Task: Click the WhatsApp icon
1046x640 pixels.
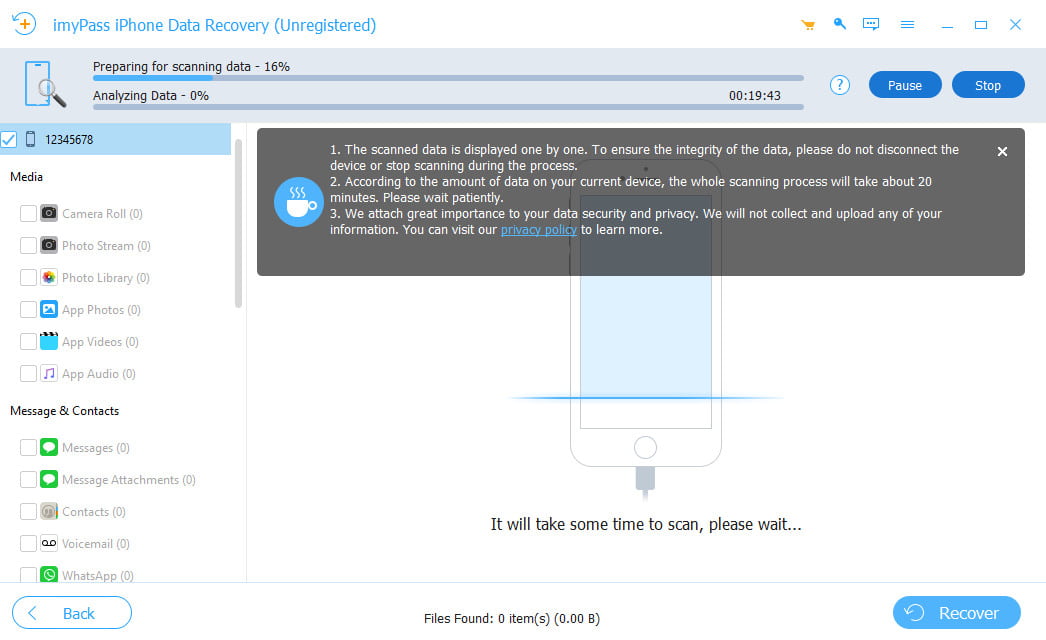Action: pyautogui.click(x=49, y=575)
